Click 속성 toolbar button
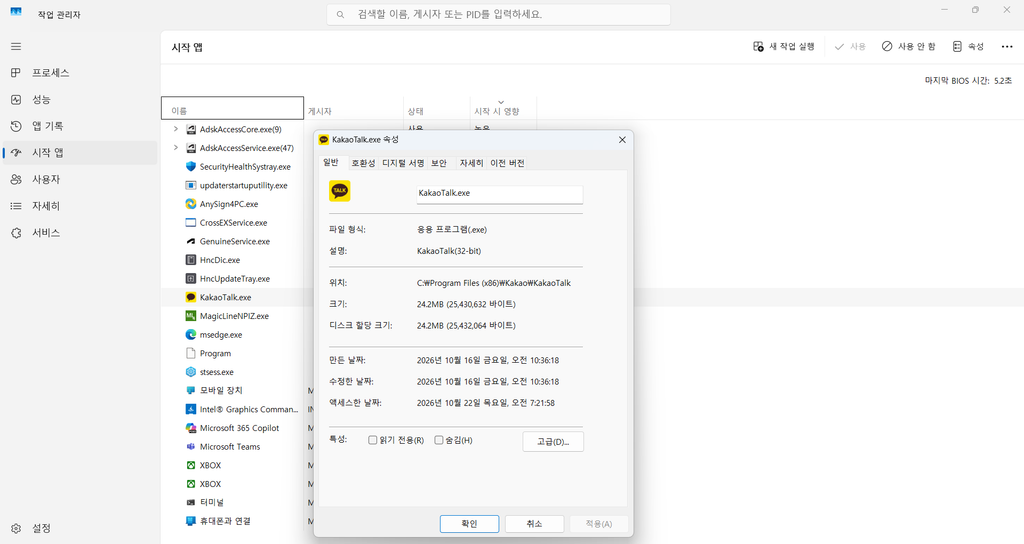 click(968, 46)
